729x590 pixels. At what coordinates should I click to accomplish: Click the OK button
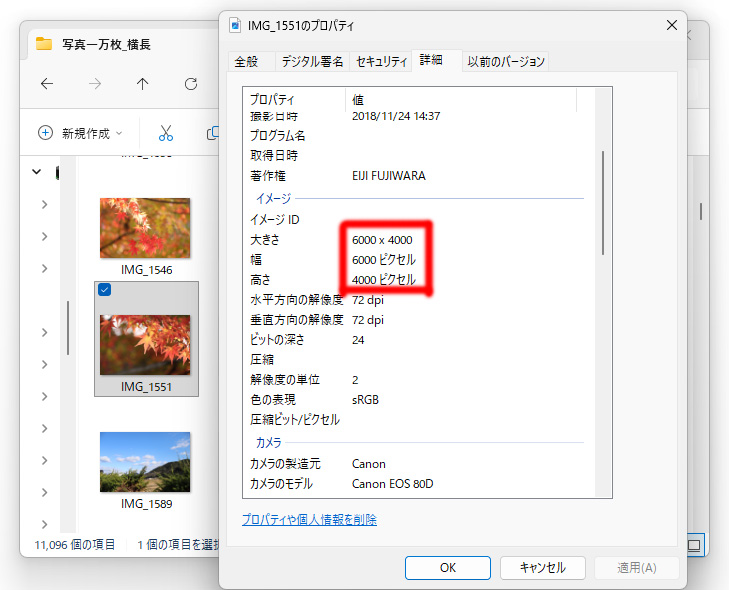(x=448, y=568)
